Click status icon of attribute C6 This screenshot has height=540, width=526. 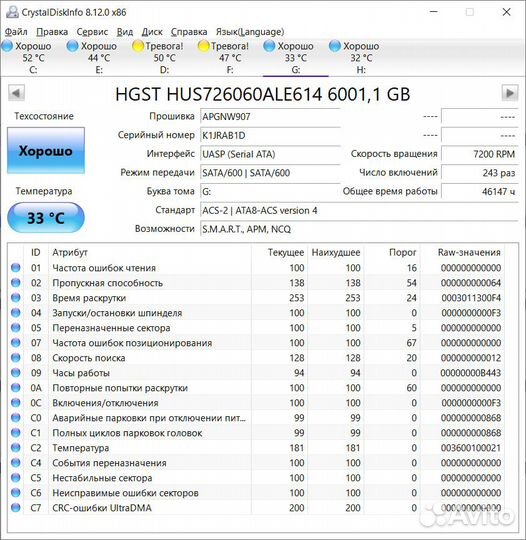[16, 492]
